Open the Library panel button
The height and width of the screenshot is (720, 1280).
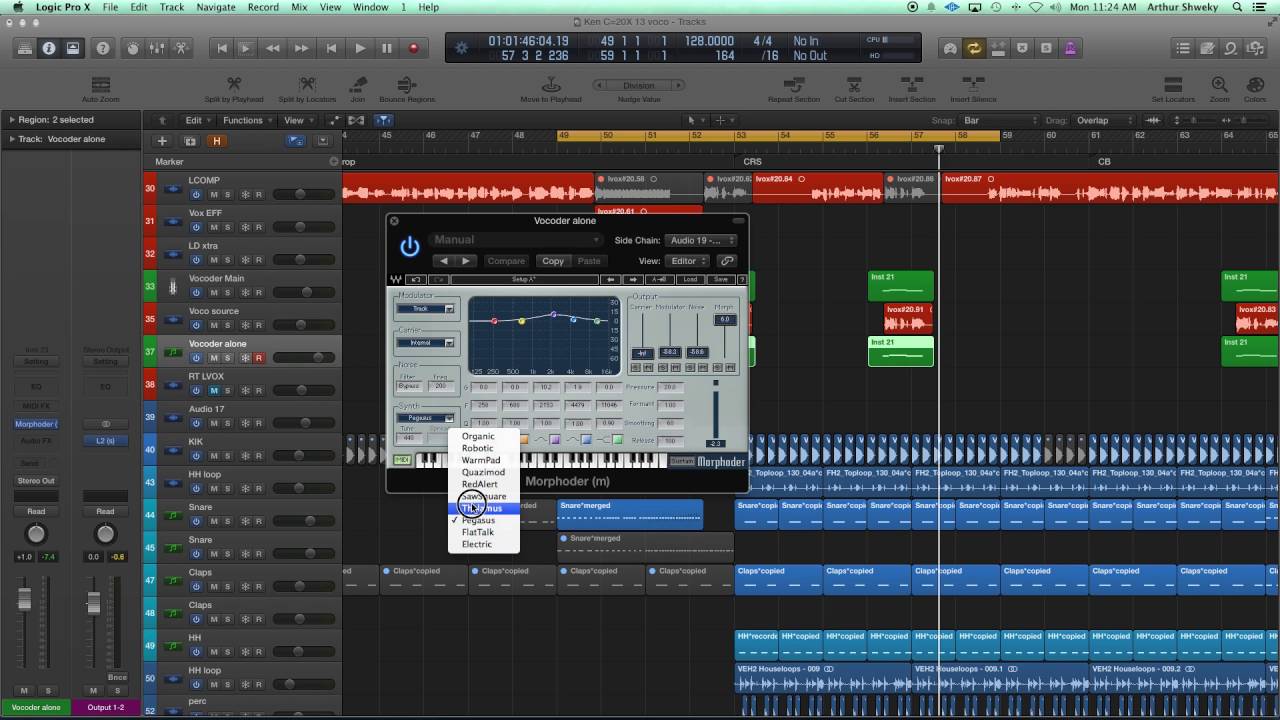coord(24,48)
